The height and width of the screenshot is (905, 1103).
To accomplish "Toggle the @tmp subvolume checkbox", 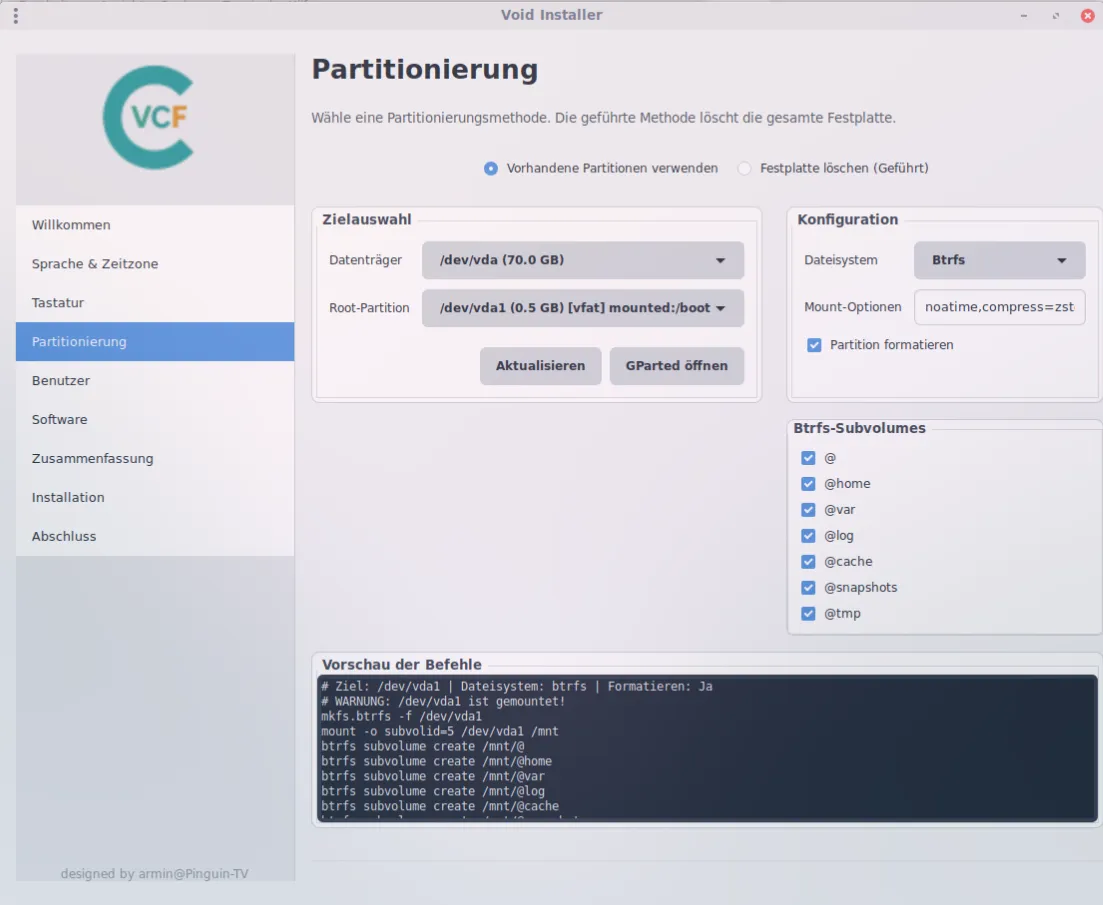I will 808,614.
